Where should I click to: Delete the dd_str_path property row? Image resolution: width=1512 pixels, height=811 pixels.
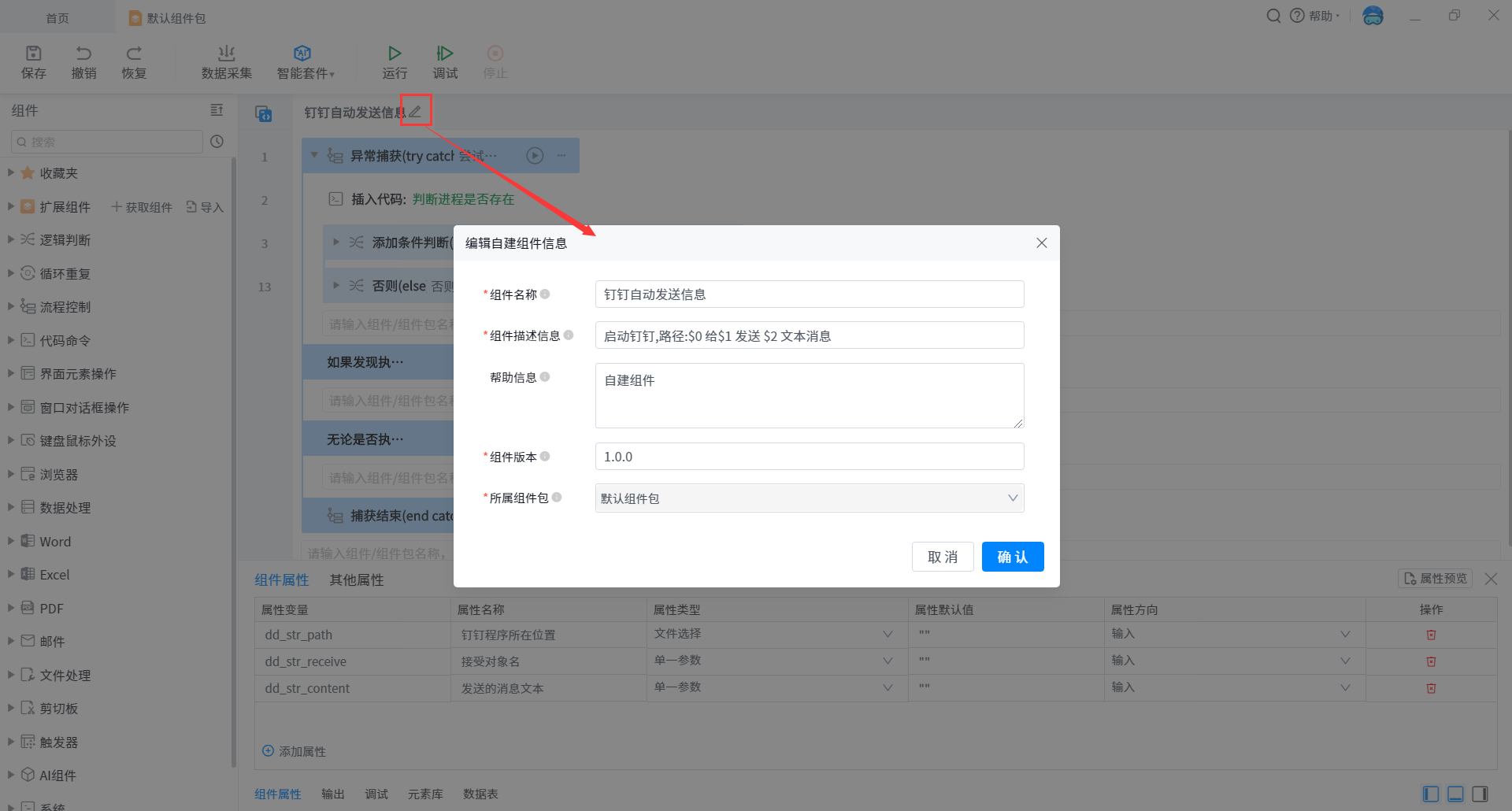(1431, 635)
